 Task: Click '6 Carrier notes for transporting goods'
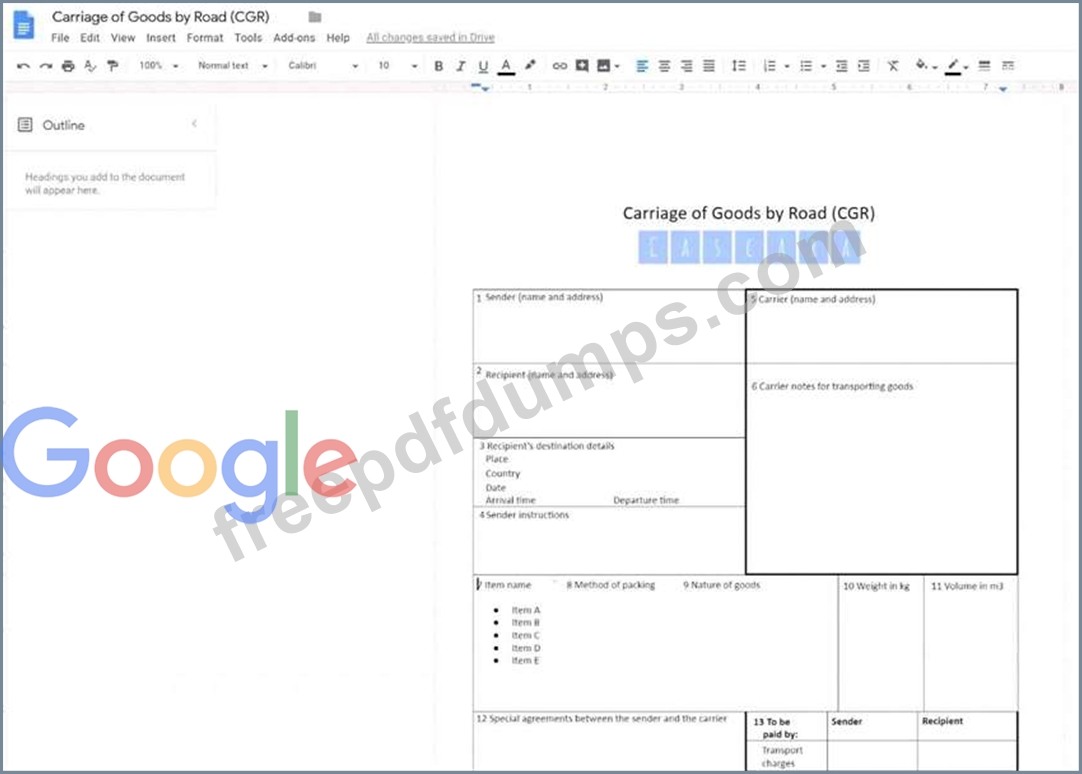pos(832,386)
